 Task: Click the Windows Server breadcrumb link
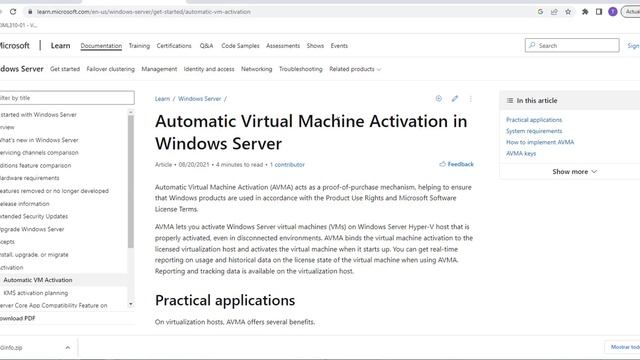pos(200,99)
